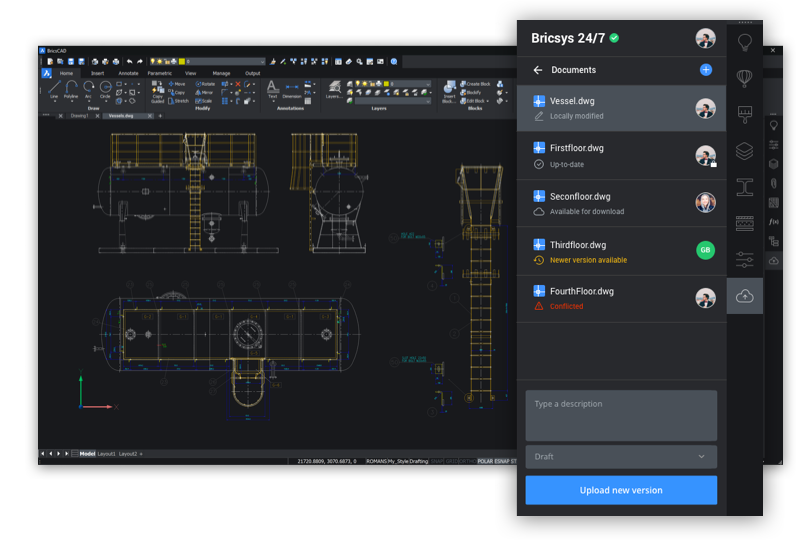
Task: Switch to the Annotate ribbon tab
Action: point(128,73)
